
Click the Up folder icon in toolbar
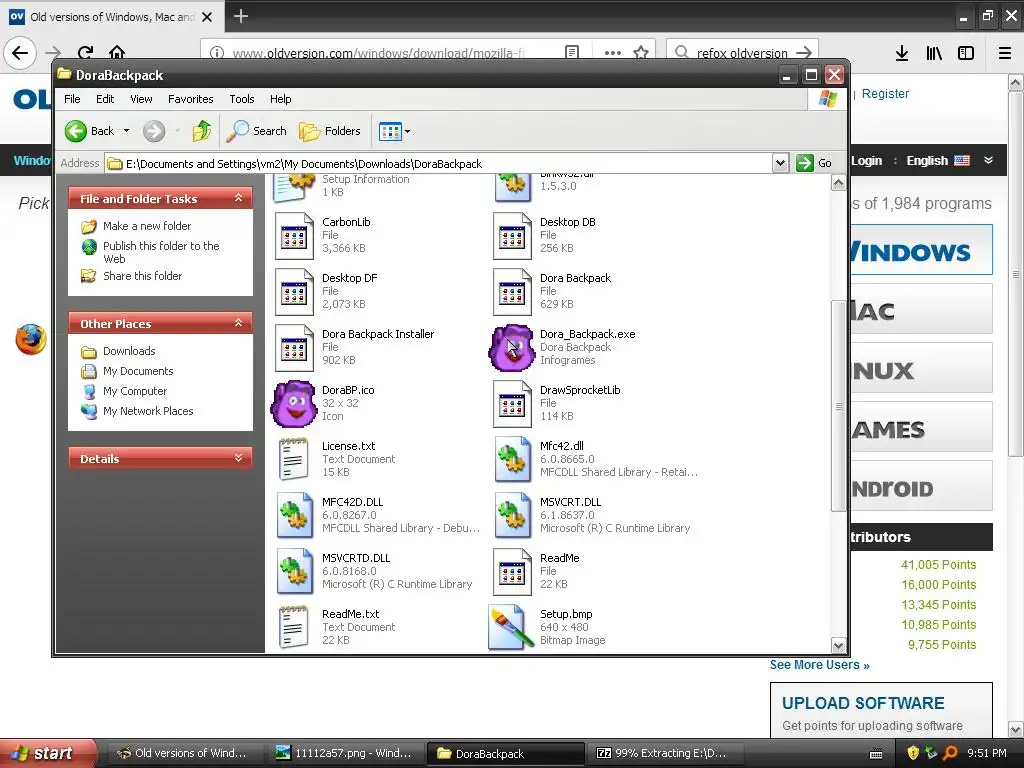[x=202, y=131]
